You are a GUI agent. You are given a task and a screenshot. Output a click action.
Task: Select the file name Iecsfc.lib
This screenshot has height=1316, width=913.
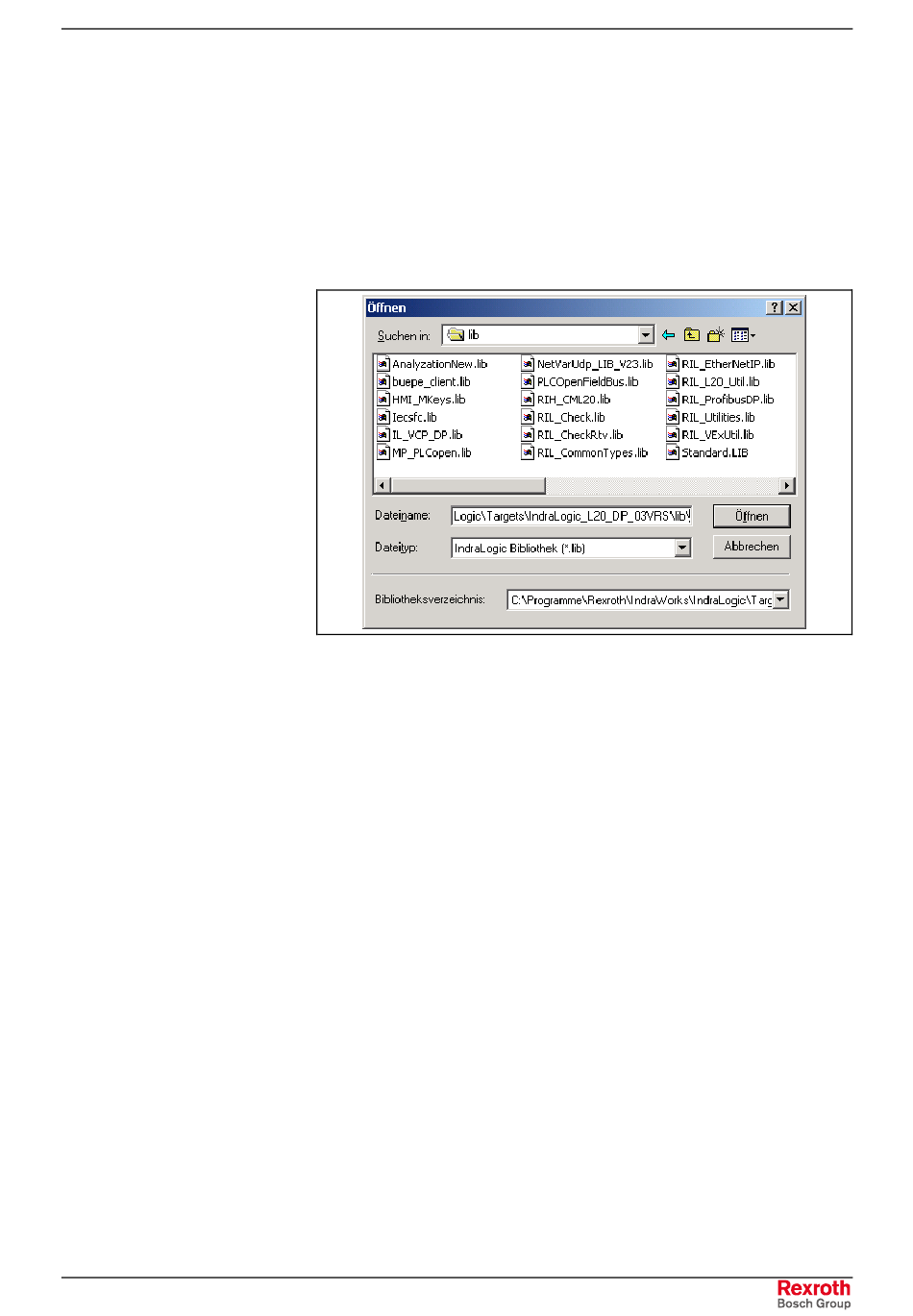click(x=414, y=417)
